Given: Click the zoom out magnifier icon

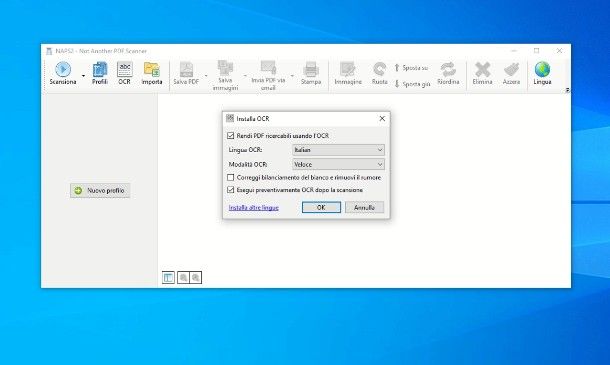Looking at the screenshot, I should coord(183,277).
